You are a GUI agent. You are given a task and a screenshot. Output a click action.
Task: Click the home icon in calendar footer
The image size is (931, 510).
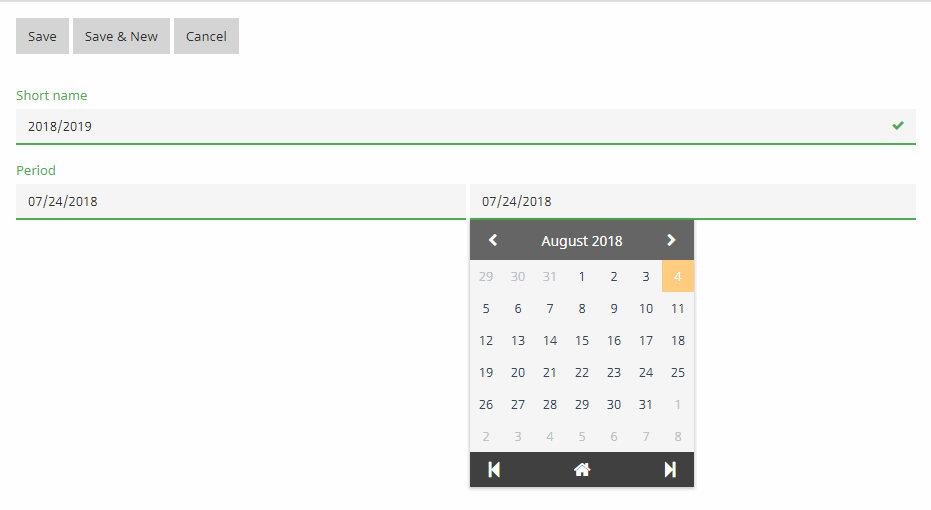coord(582,470)
